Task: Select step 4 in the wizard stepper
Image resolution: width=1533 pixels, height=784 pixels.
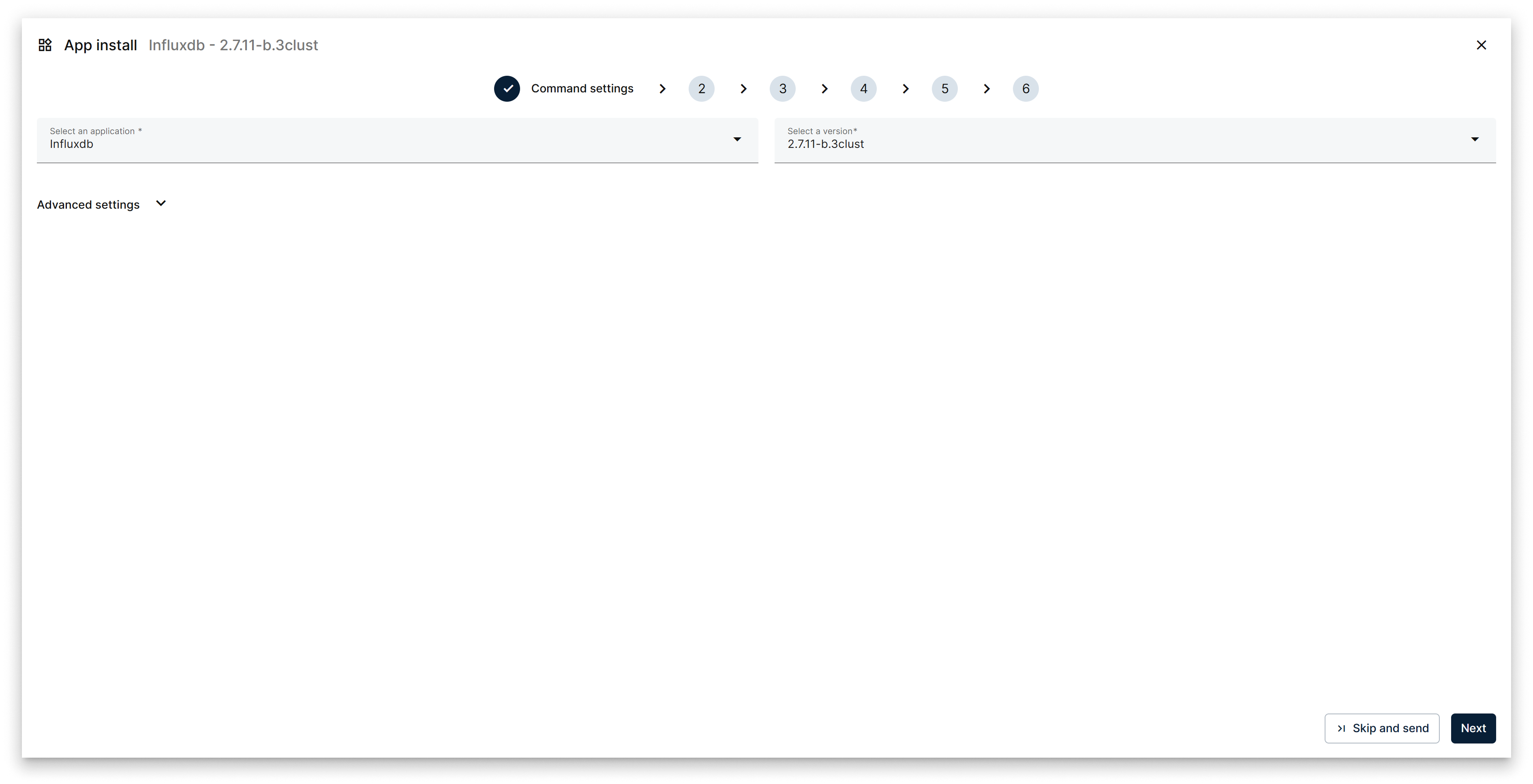Action: point(863,89)
